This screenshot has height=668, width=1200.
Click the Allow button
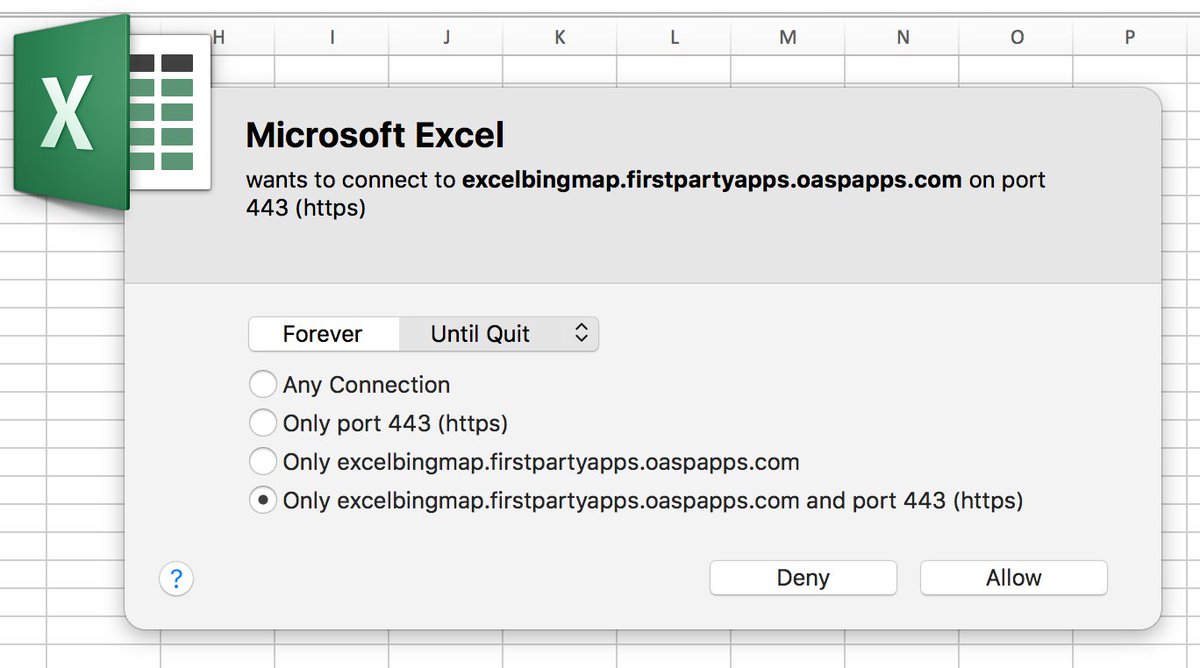pyautogui.click(x=1013, y=578)
